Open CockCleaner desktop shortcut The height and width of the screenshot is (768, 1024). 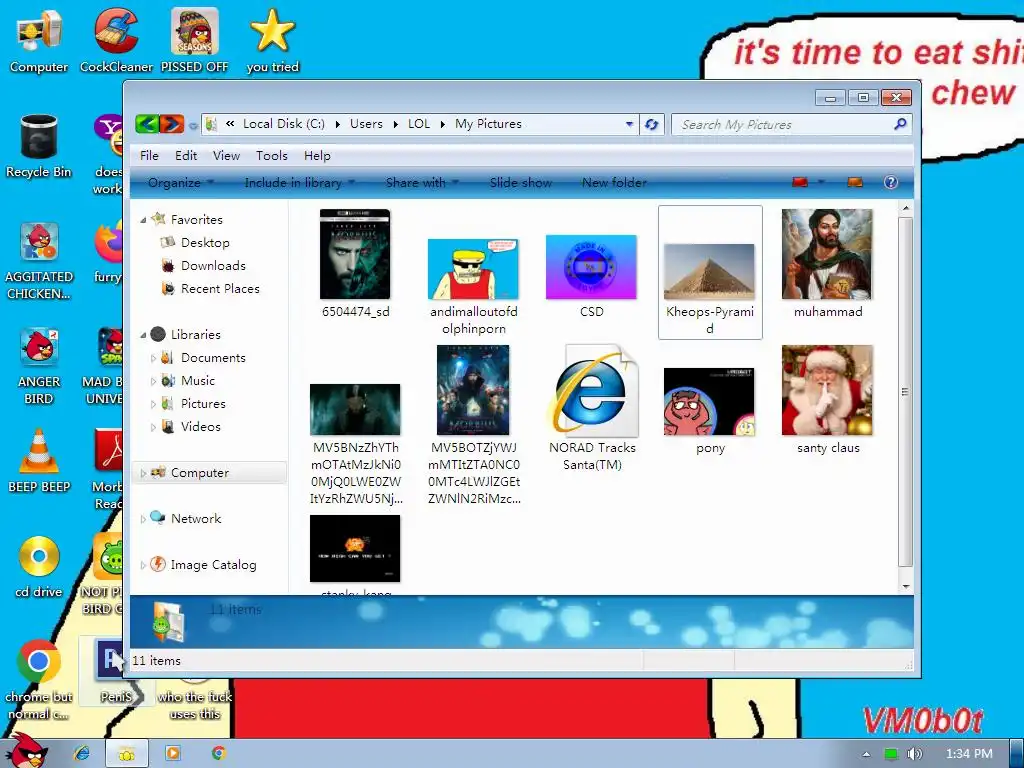pyautogui.click(x=116, y=41)
